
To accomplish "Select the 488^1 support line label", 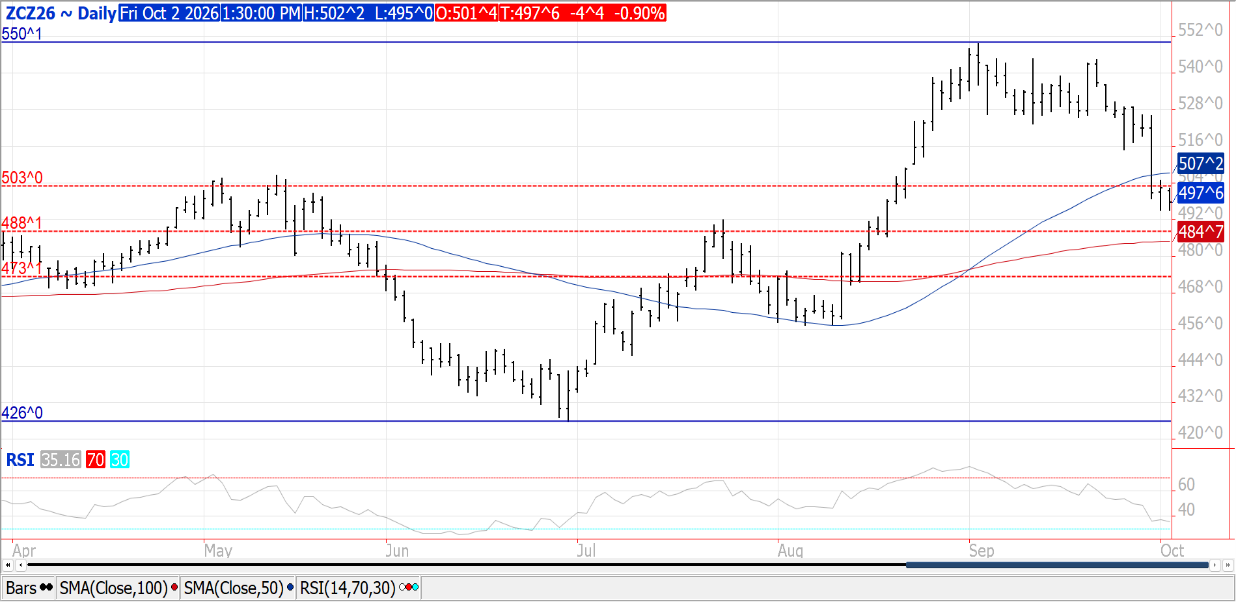I will [22, 222].
